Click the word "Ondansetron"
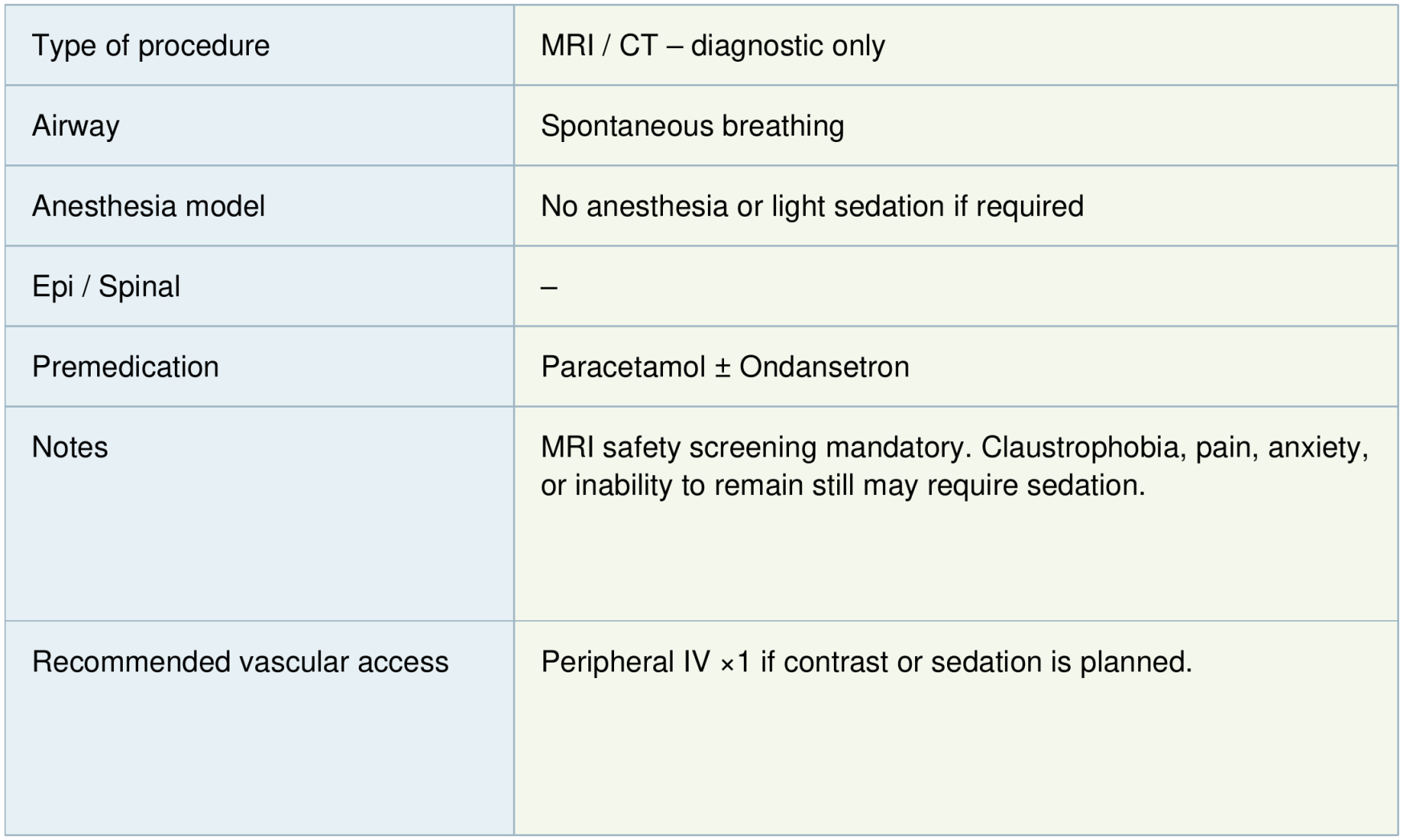 click(824, 367)
